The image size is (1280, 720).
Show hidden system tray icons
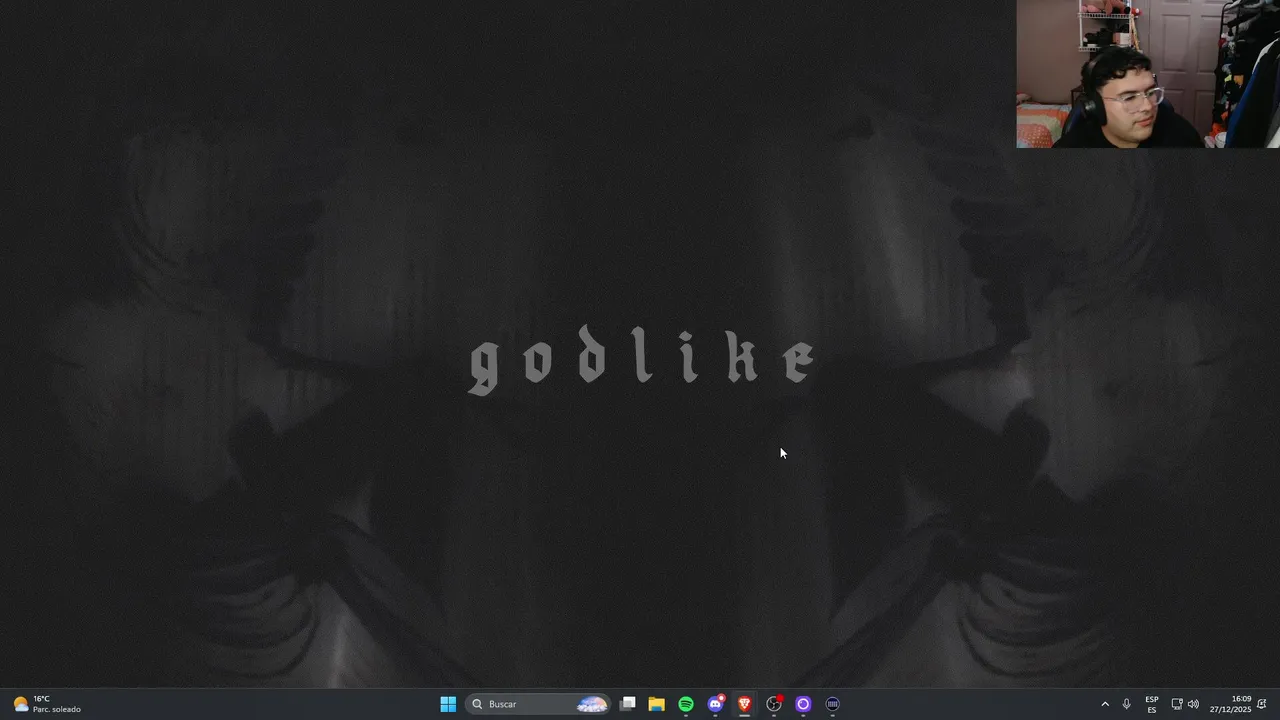point(1105,704)
